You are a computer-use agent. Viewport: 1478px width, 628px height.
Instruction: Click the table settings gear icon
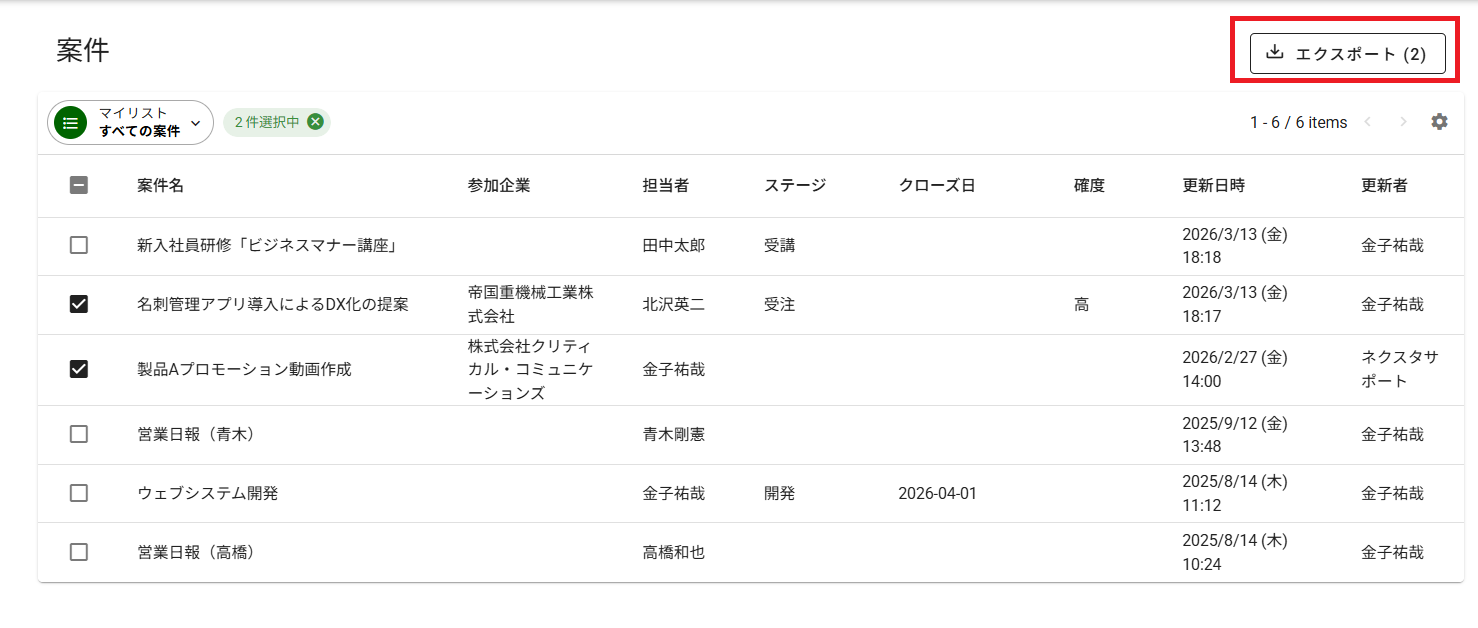point(1439,122)
